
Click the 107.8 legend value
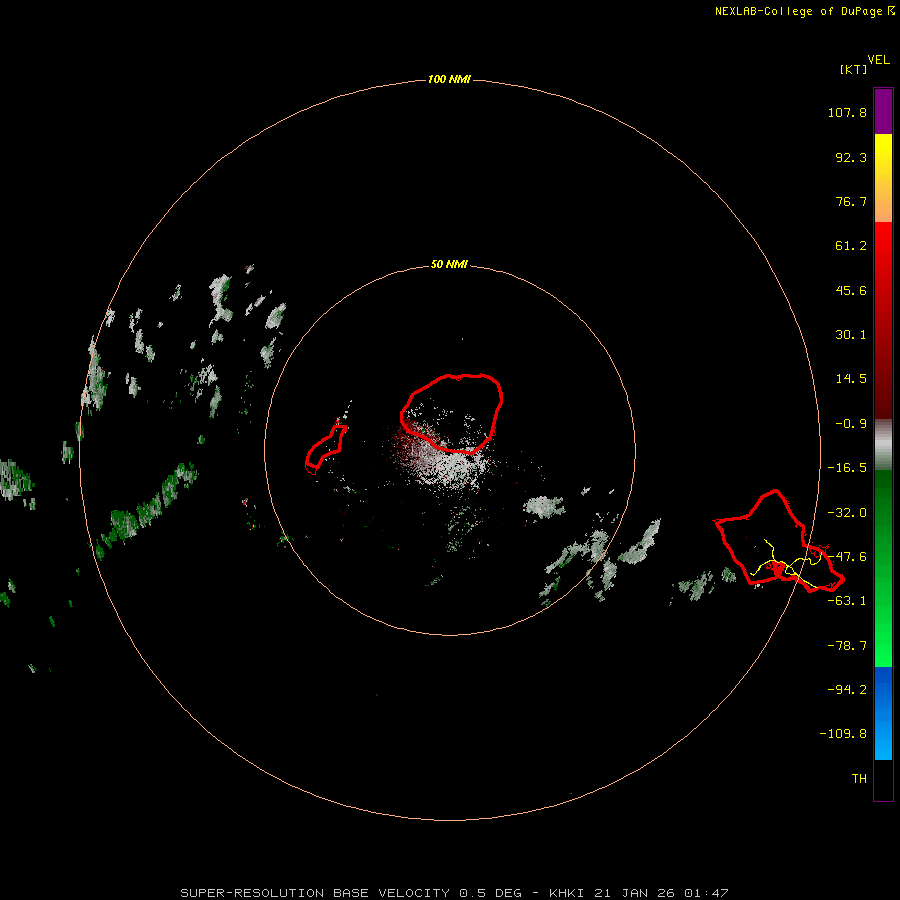847,112
